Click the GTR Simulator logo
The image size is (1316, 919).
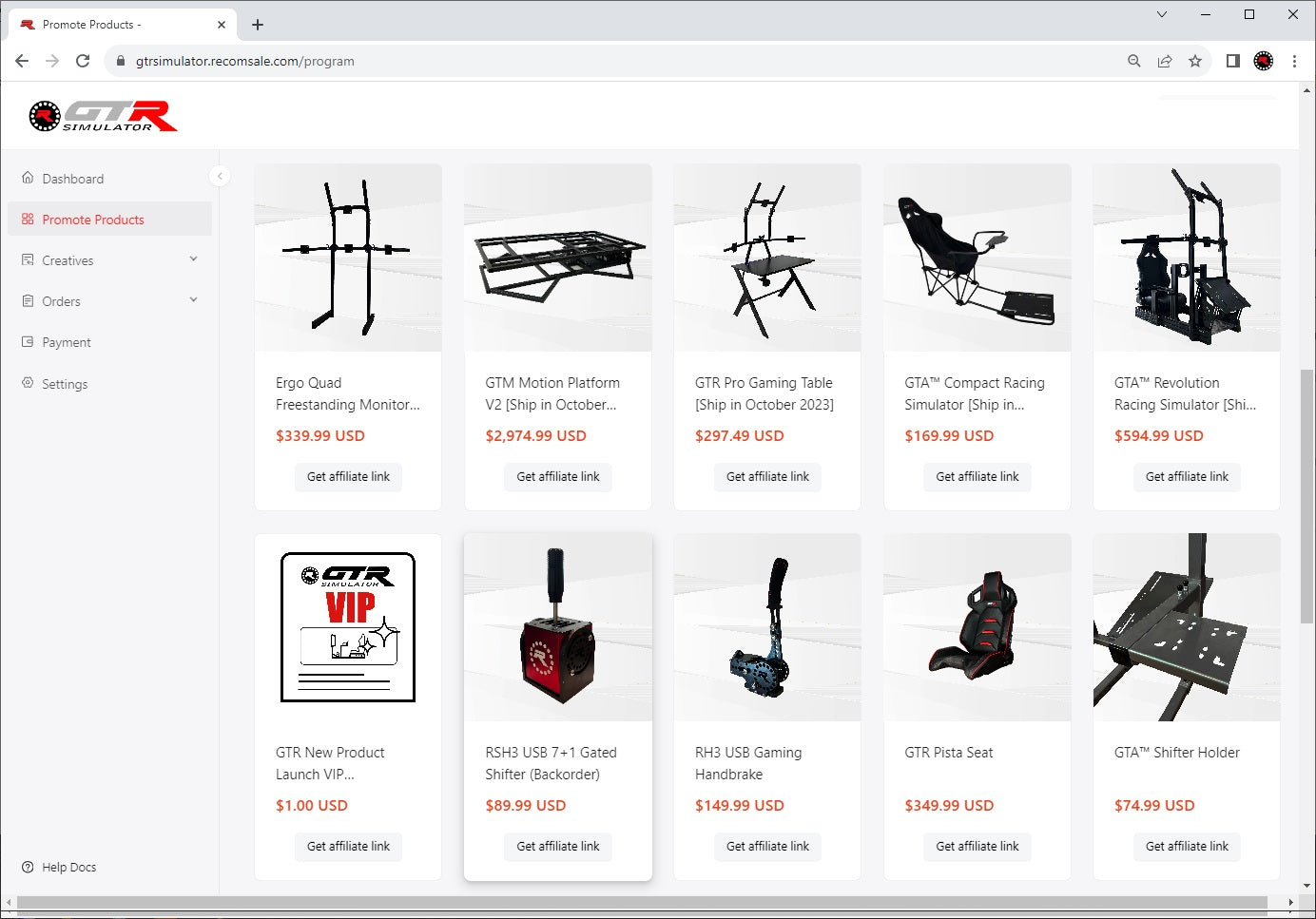tap(103, 116)
